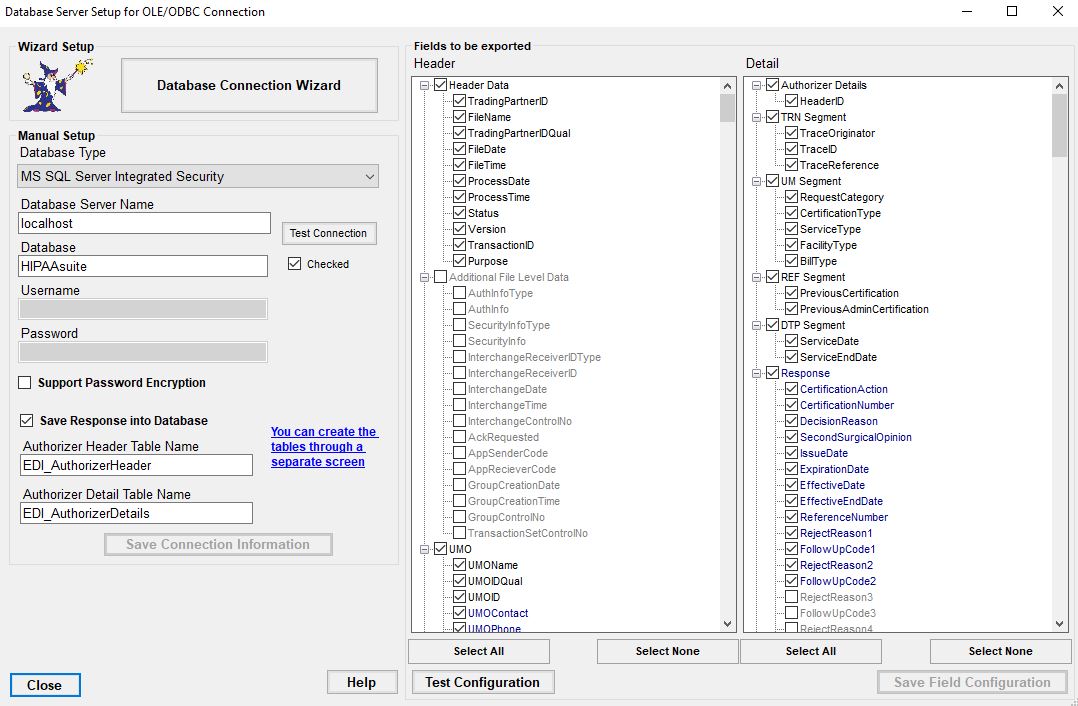This screenshot has height=706, width=1078.
Task: Uncheck the UM Segment group checkbox
Action: coord(773,181)
